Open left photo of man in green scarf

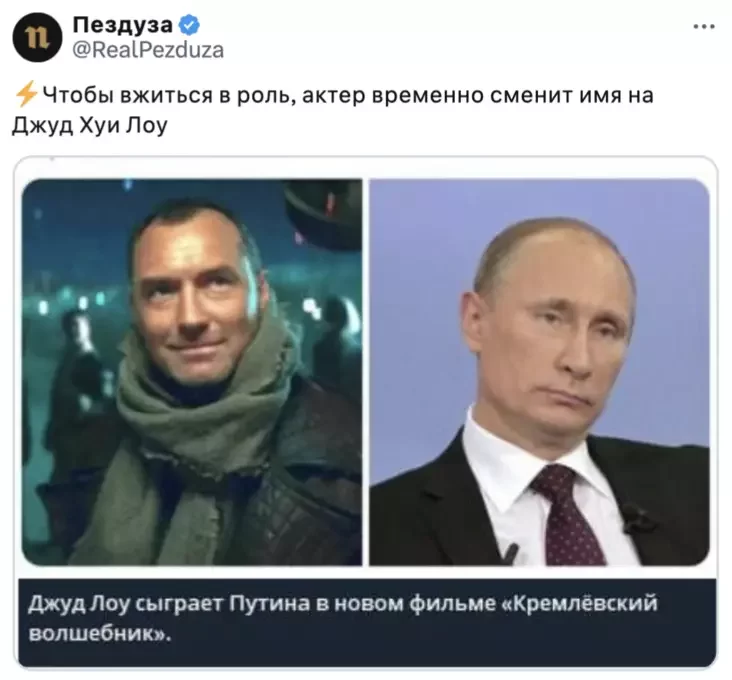[x=192, y=372]
